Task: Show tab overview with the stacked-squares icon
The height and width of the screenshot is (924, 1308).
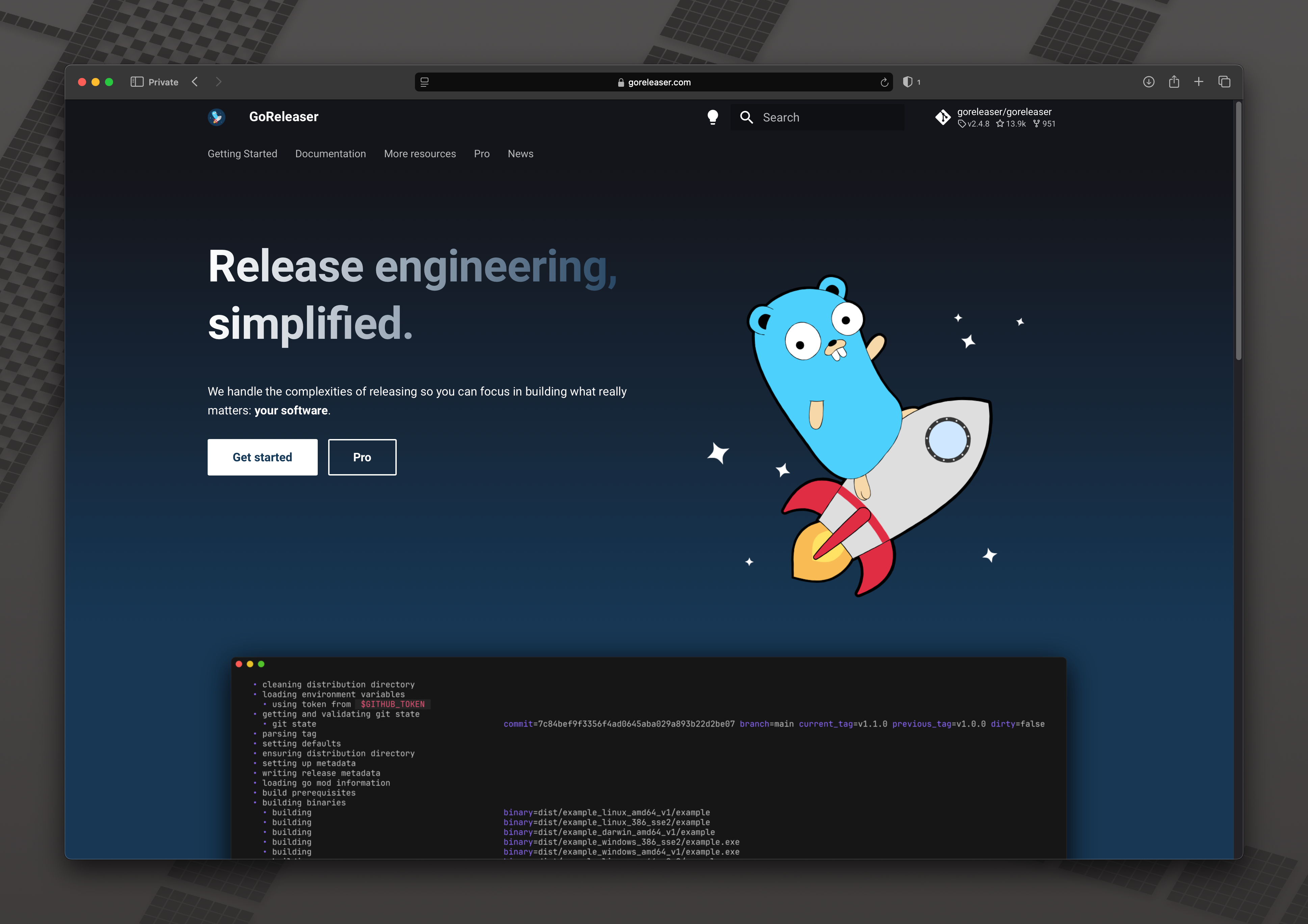Action: [1225, 82]
